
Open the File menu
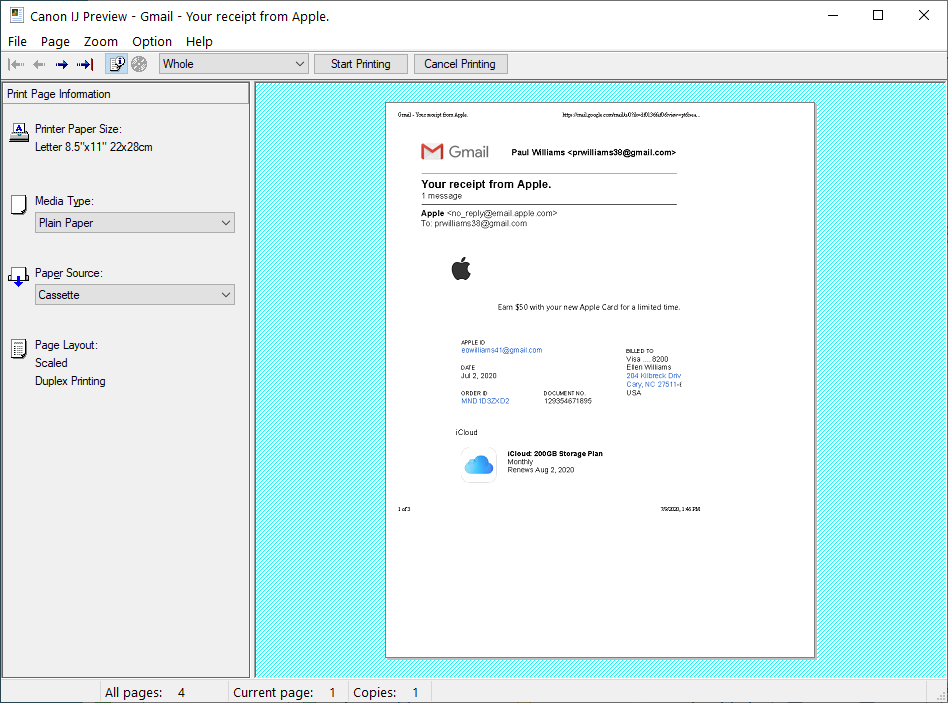point(18,41)
